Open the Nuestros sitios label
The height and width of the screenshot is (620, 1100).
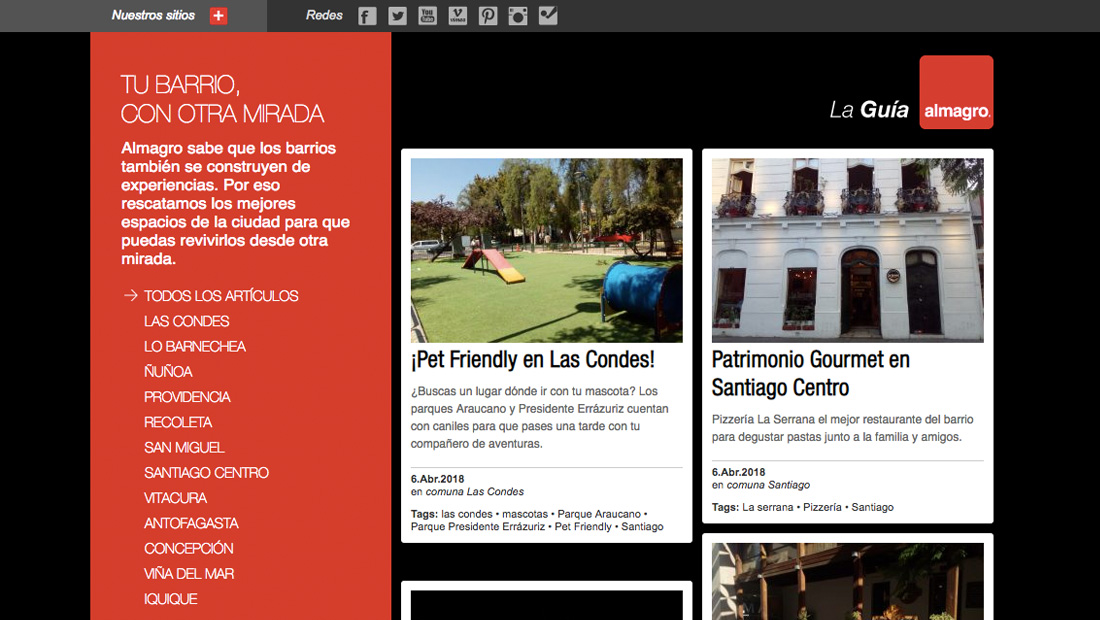tap(153, 15)
